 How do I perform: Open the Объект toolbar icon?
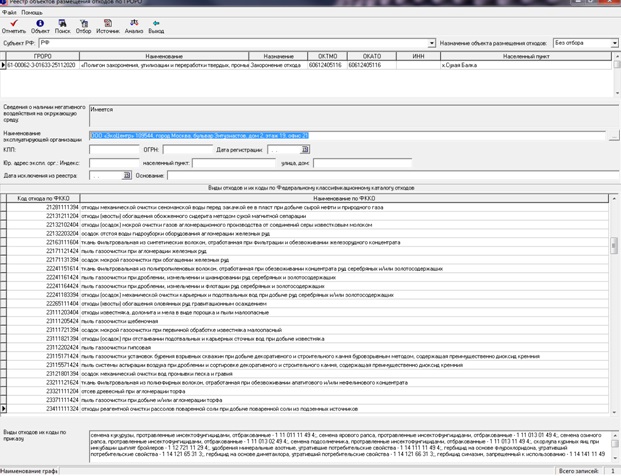click(x=40, y=26)
